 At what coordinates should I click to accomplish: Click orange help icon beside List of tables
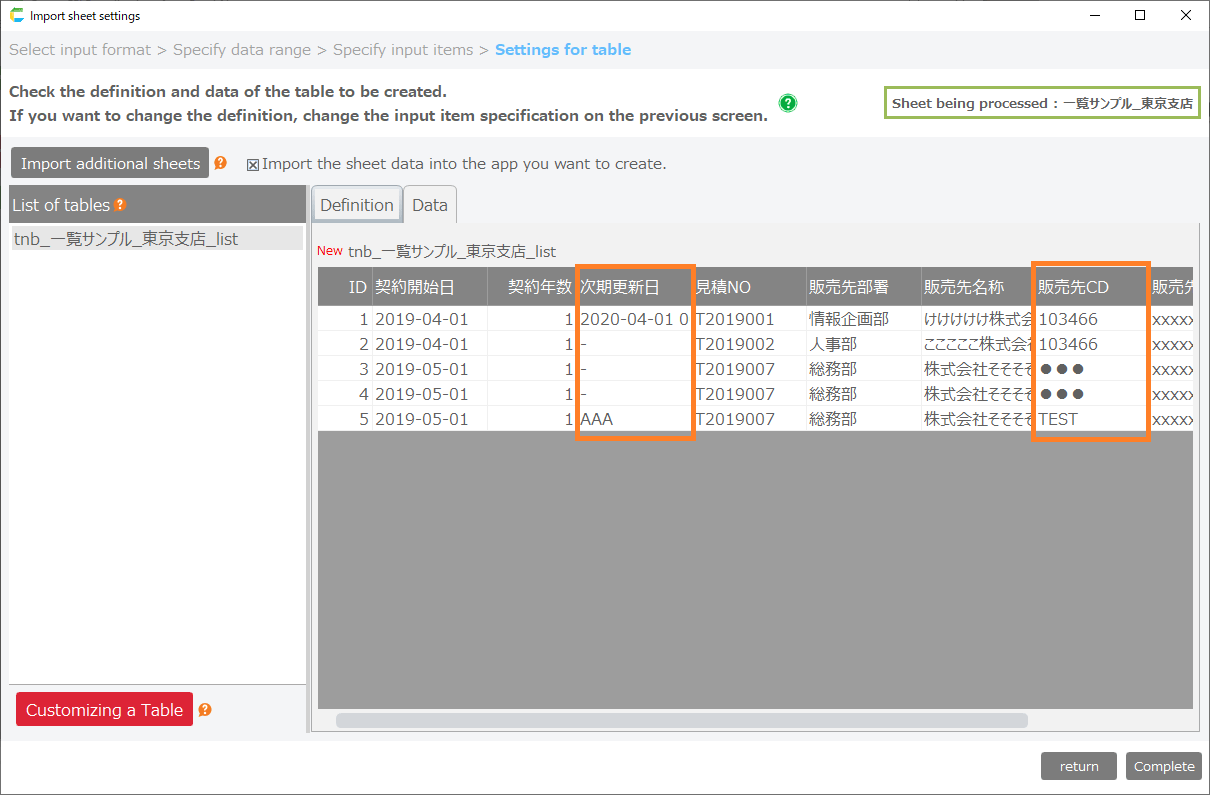[120, 205]
